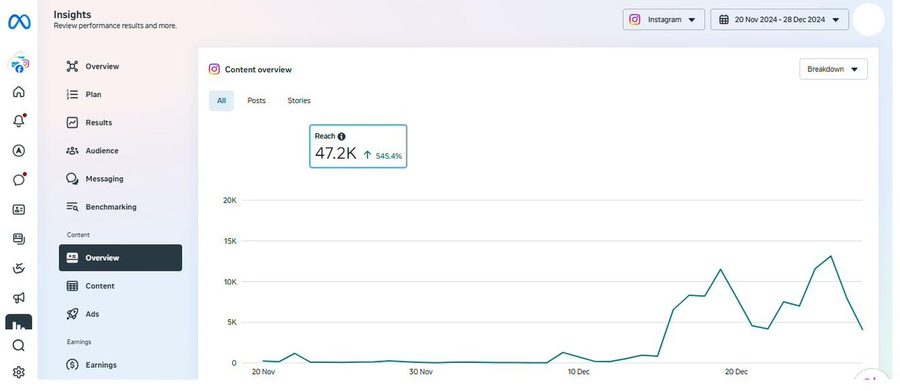Open the stacked cards icon in left rail
900x391 pixels.
click(x=19, y=239)
